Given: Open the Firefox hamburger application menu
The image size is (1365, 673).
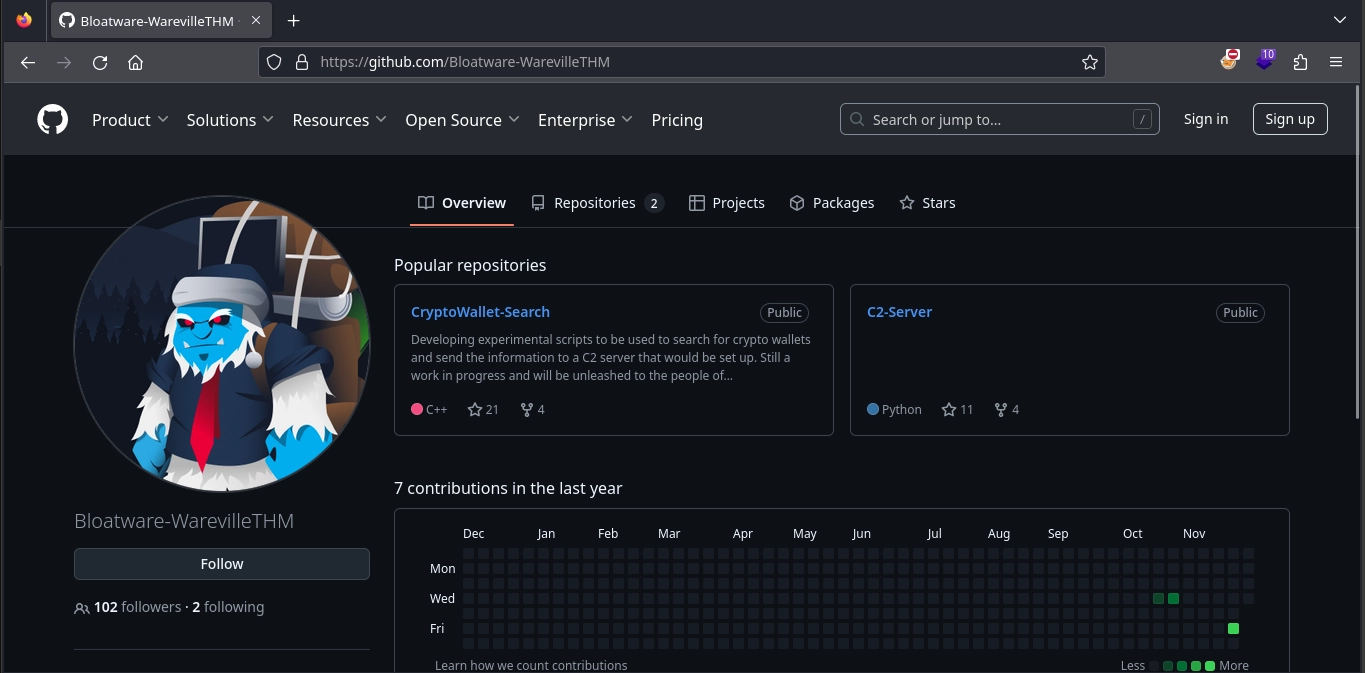Looking at the screenshot, I should tap(1336, 62).
